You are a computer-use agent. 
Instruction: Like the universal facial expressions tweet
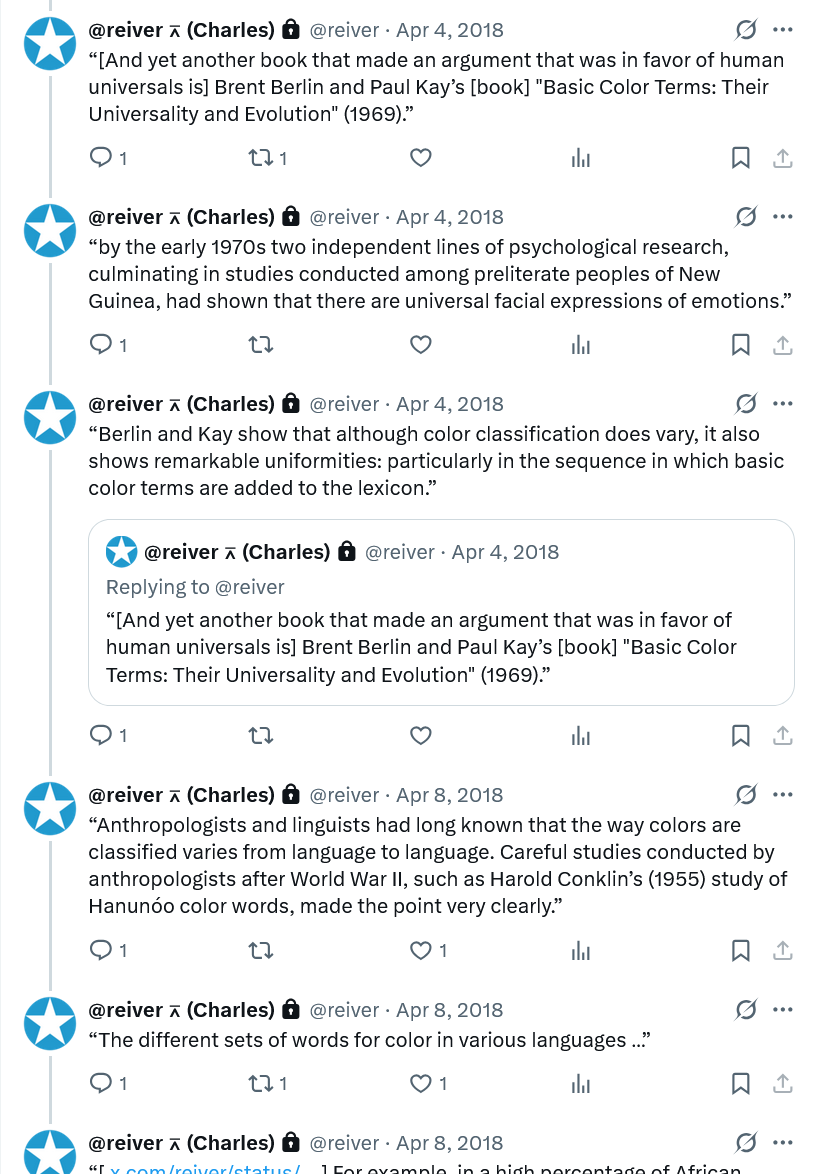pyautogui.click(x=421, y=345)
